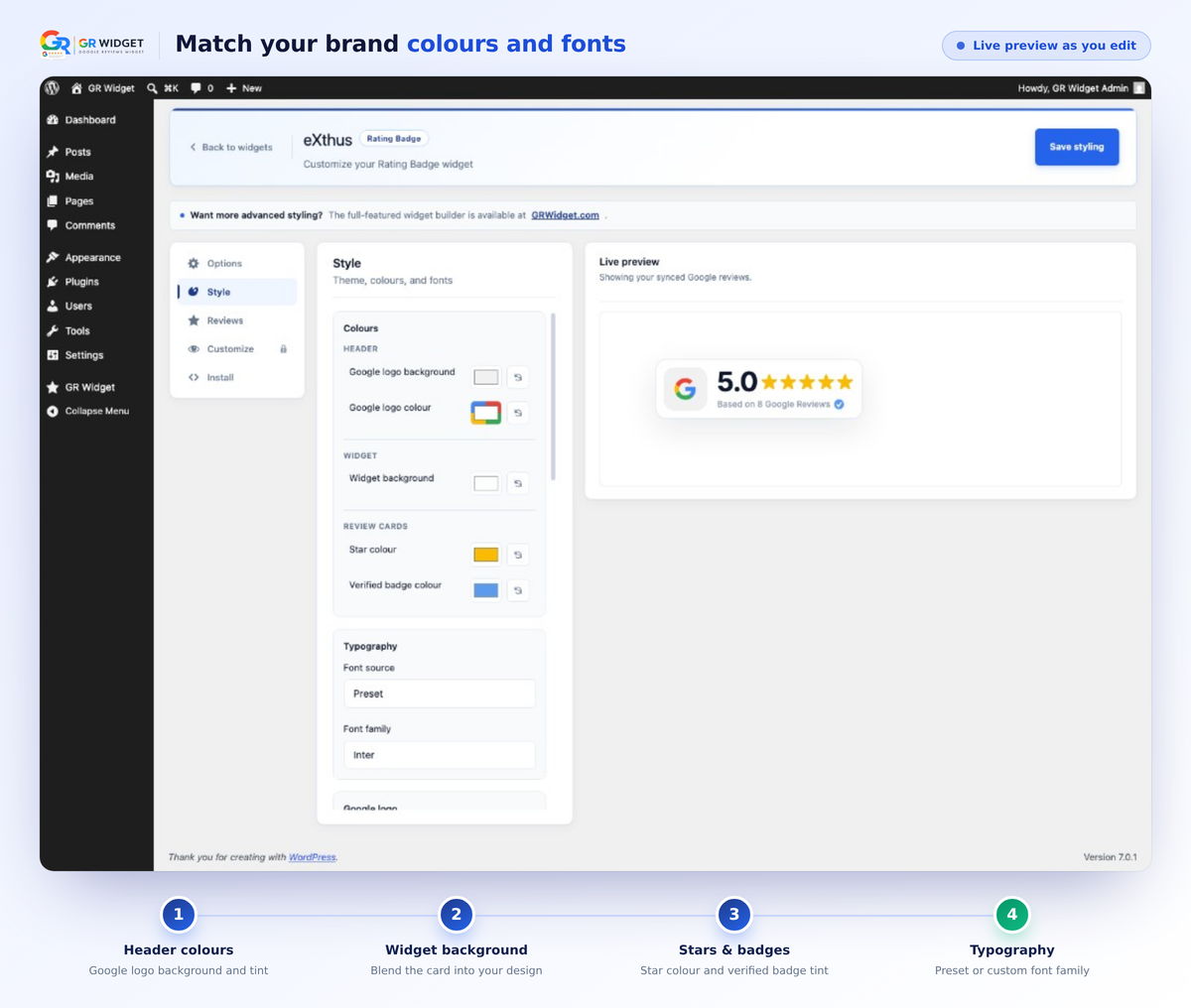The height and width of the screenshot is (1008, 1191).
Task: Click the Users person icon
Action: (x=53, y=306)
